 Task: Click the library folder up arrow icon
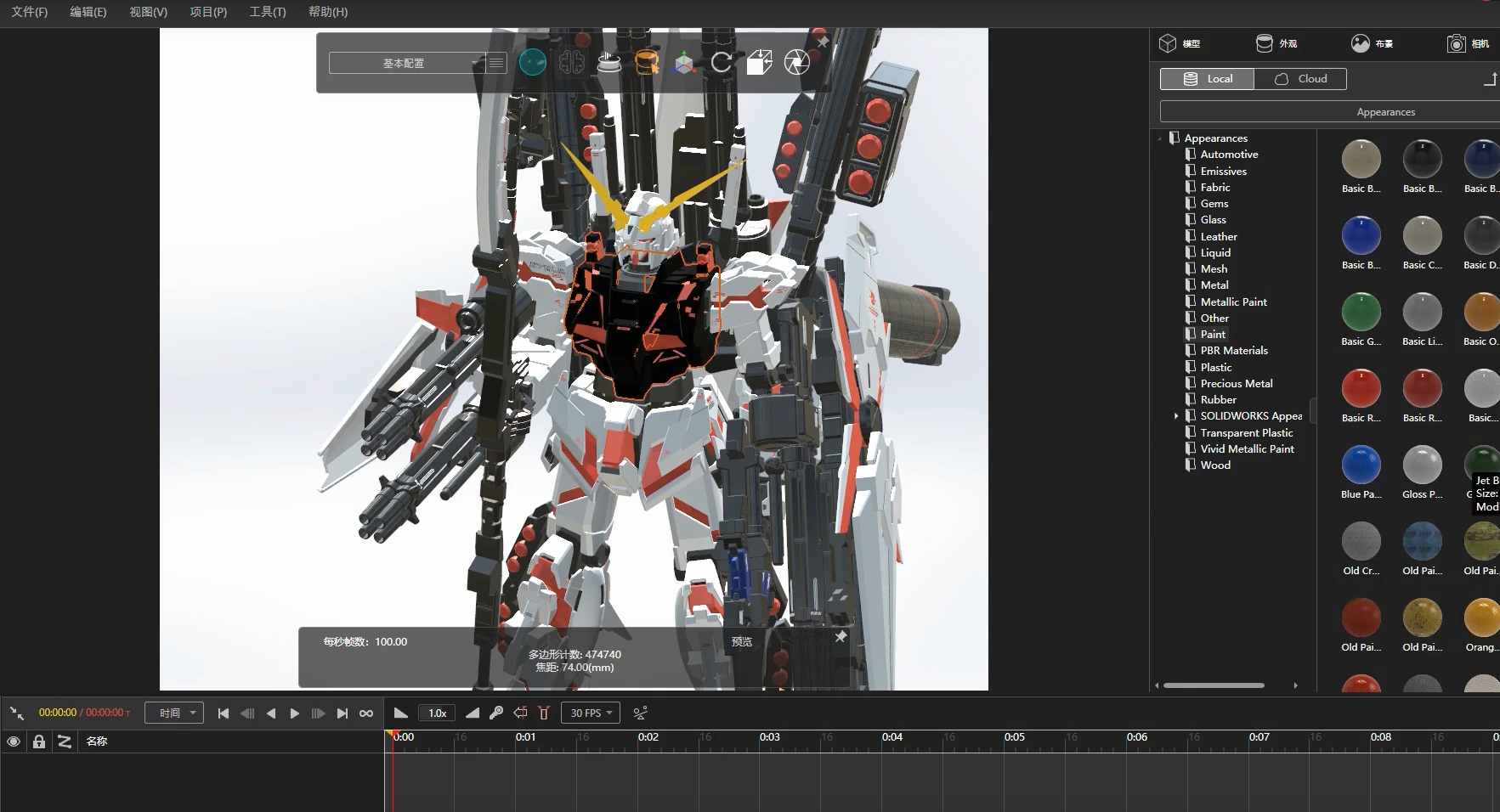[x=1491, y=79]
